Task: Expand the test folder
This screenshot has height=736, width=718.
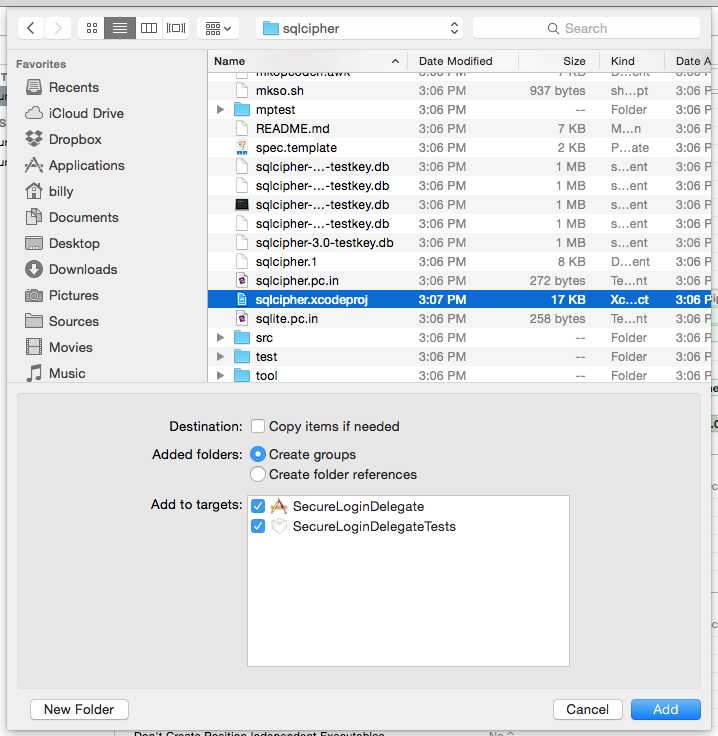Action: pos(220,357)
